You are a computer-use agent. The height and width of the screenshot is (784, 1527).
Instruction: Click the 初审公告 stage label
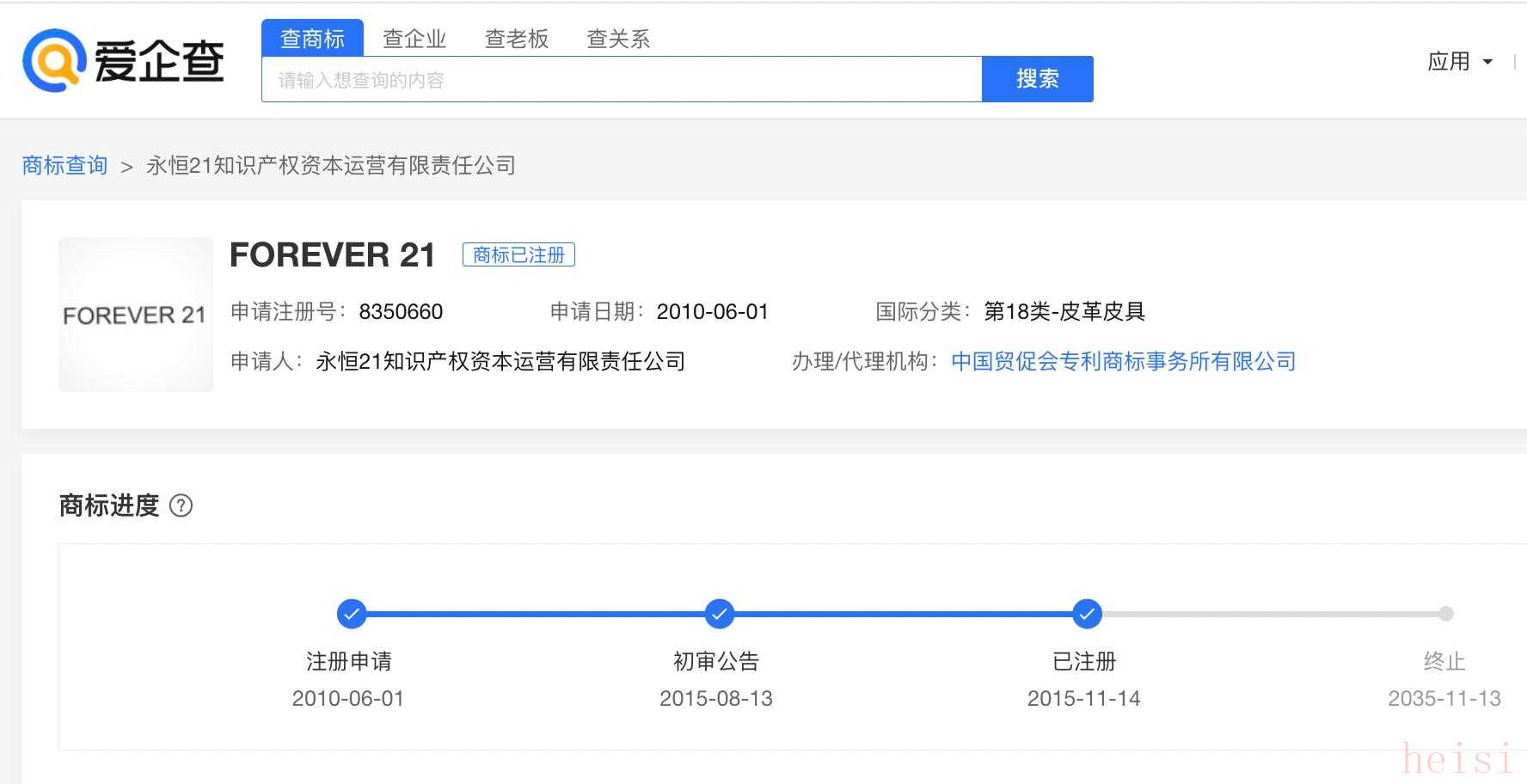(x=716, y=661)
